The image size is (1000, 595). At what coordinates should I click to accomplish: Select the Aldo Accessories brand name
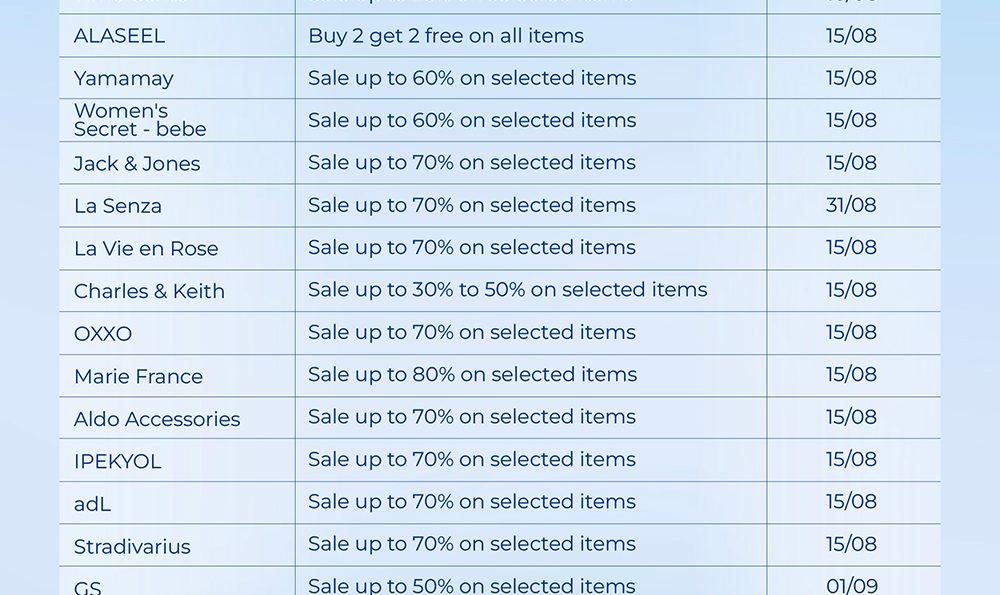click(157, 419)
